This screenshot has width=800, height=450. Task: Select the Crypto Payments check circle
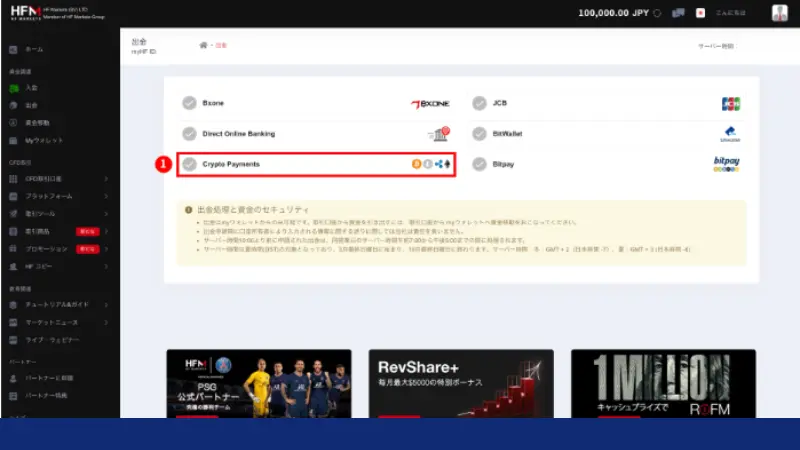[189, 165]
